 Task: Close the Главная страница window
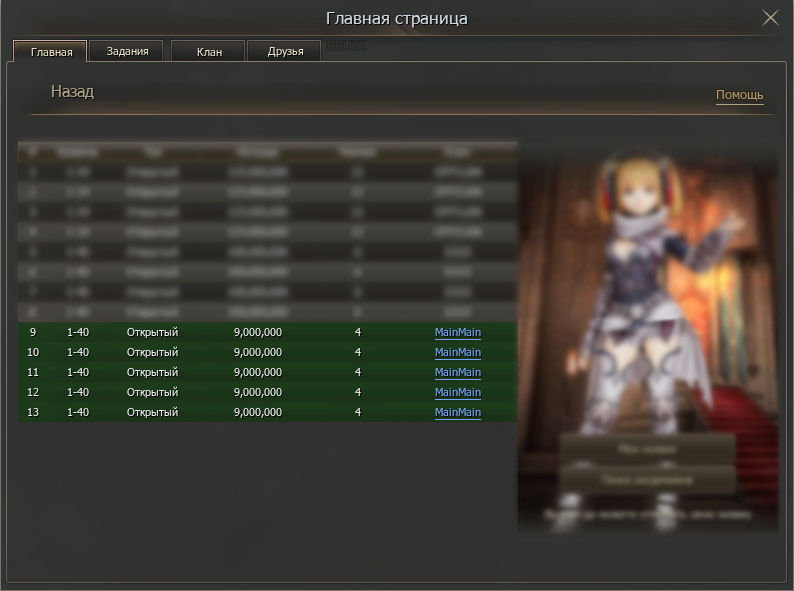click(x=770, y=18)
